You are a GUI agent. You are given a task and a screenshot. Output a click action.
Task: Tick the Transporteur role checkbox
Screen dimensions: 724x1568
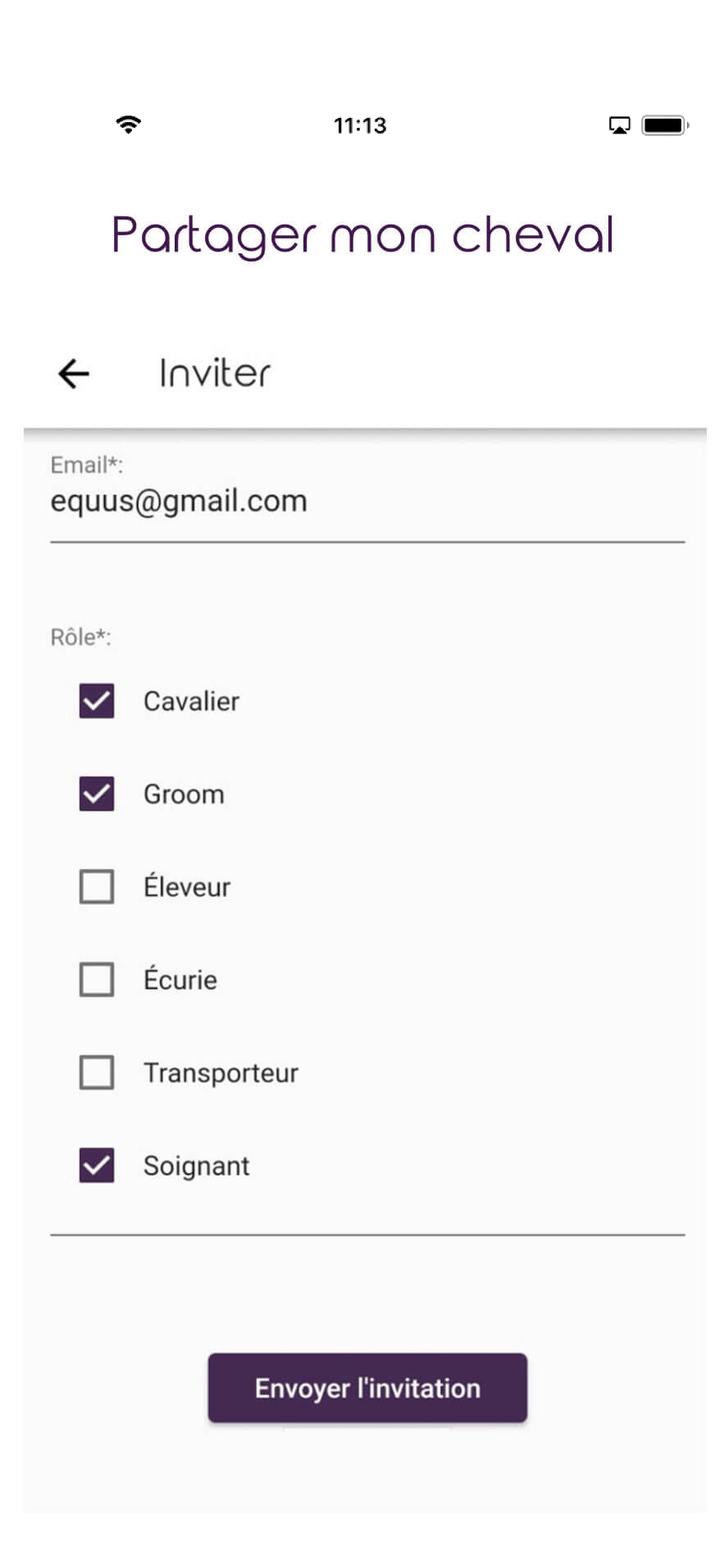[x=97, y=1072]
